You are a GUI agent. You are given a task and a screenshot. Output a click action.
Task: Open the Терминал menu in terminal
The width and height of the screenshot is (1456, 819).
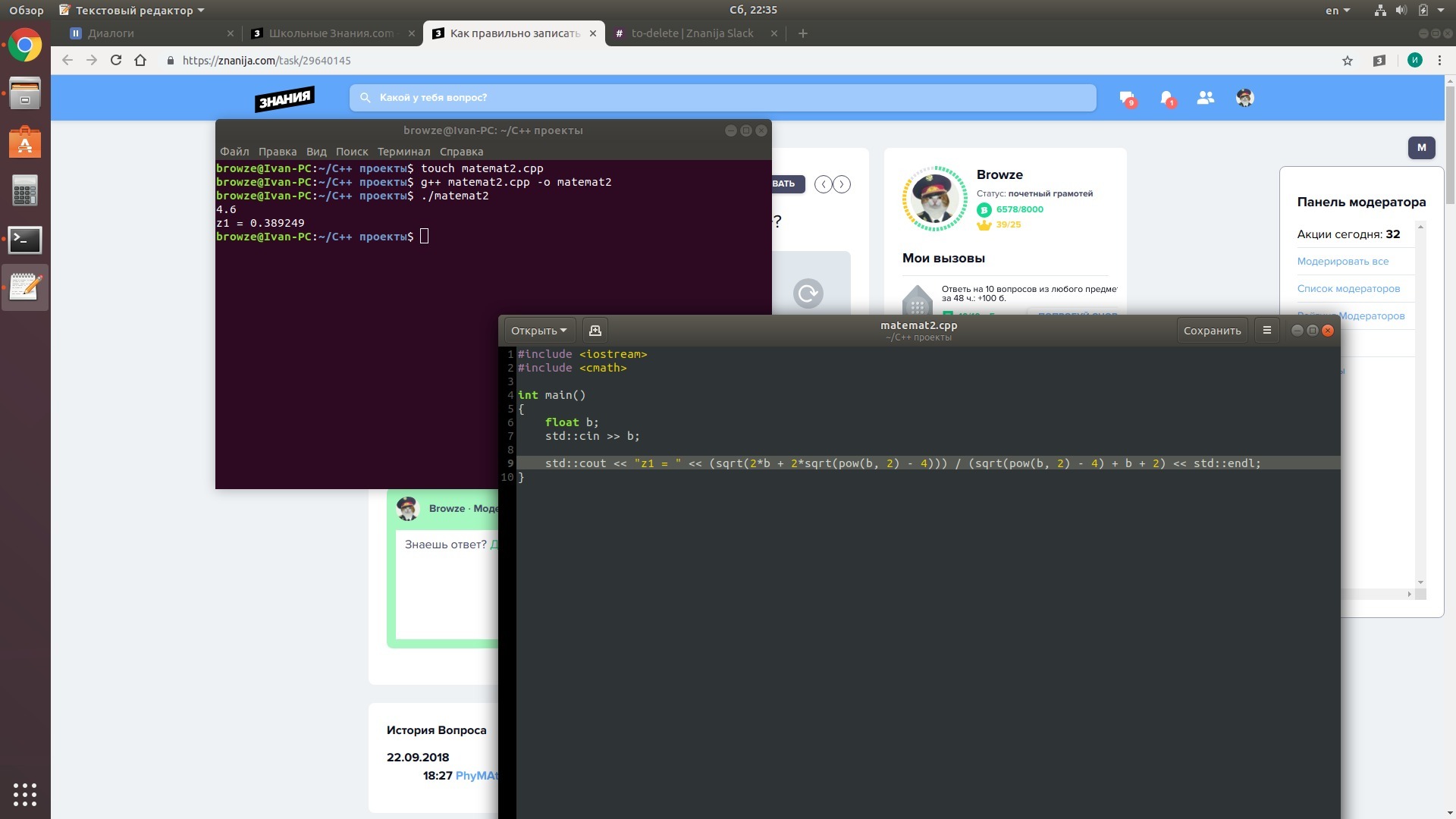pos(403,152)
